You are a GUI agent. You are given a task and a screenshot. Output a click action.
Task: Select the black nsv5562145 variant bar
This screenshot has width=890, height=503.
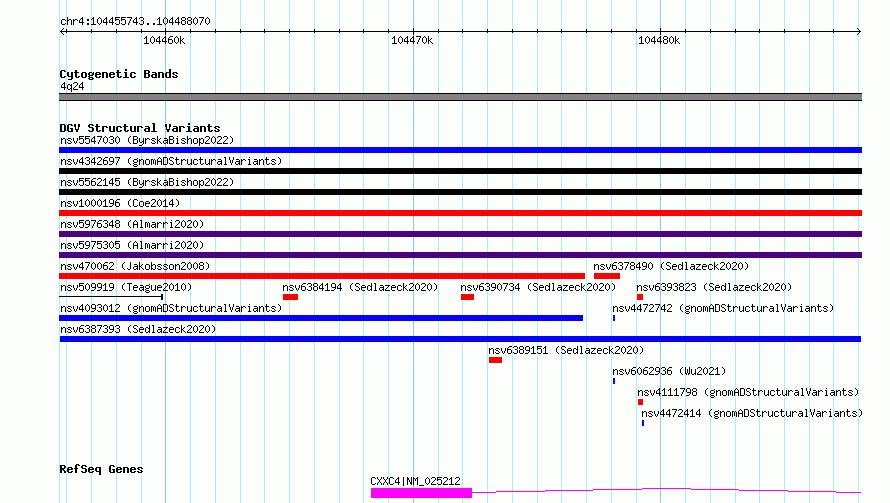point(460,192)
